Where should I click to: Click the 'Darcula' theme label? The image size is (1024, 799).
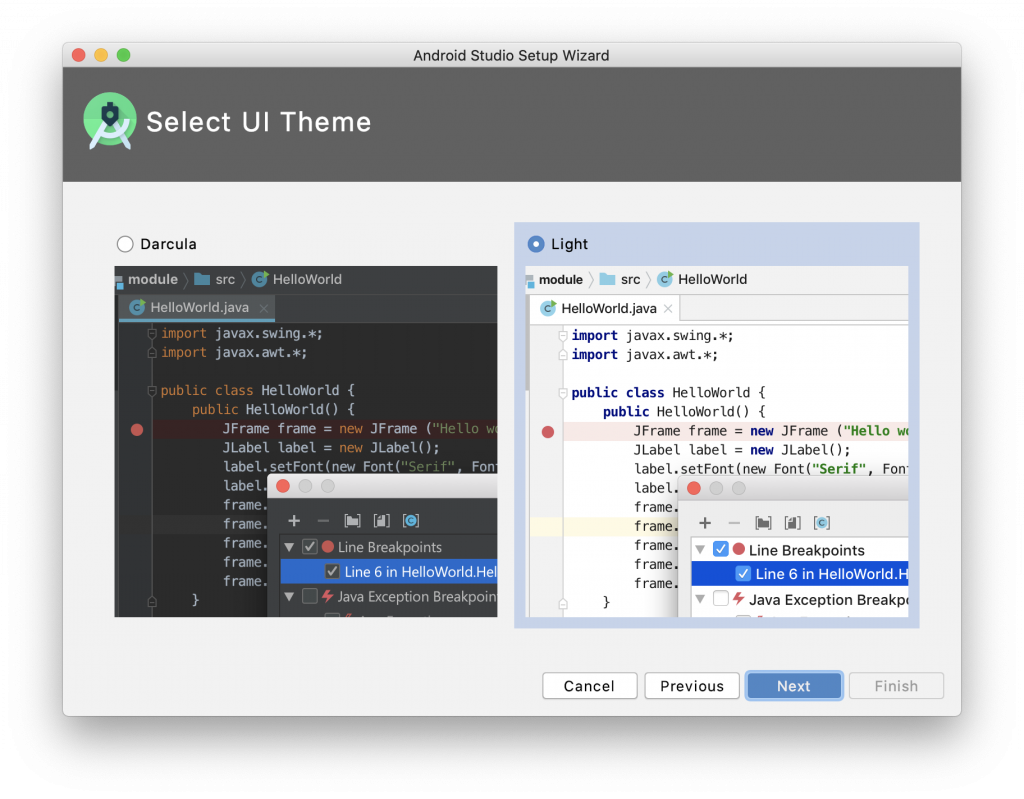coord(168,244)
